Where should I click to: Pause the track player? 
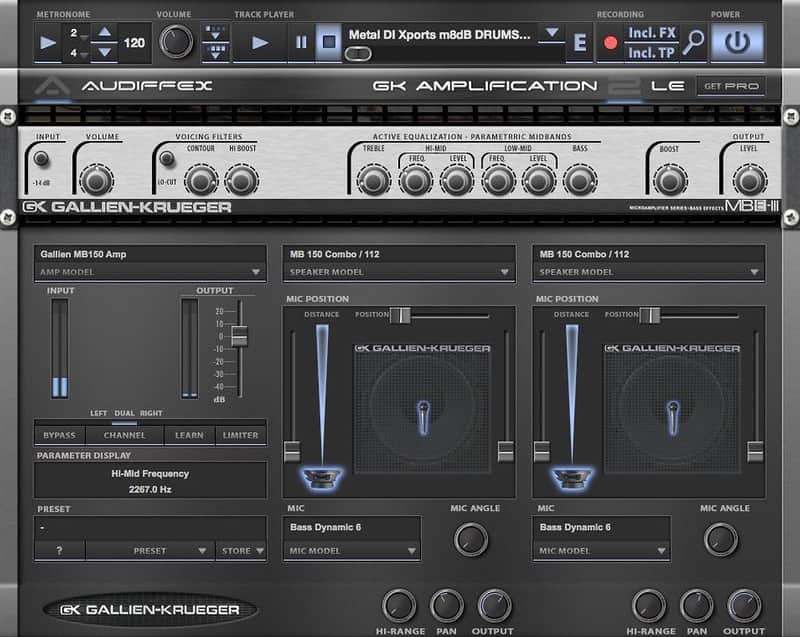point(301,42)
